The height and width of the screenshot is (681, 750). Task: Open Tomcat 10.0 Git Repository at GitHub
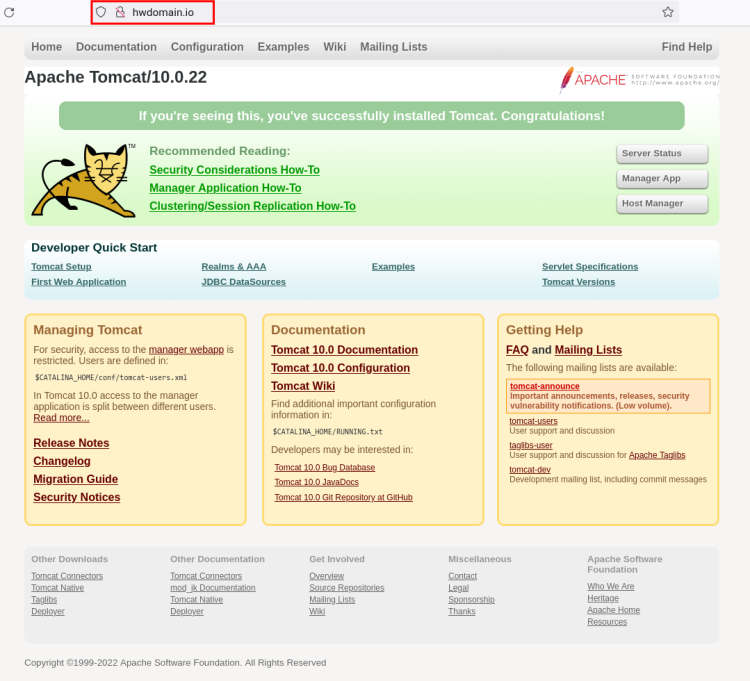343,498
